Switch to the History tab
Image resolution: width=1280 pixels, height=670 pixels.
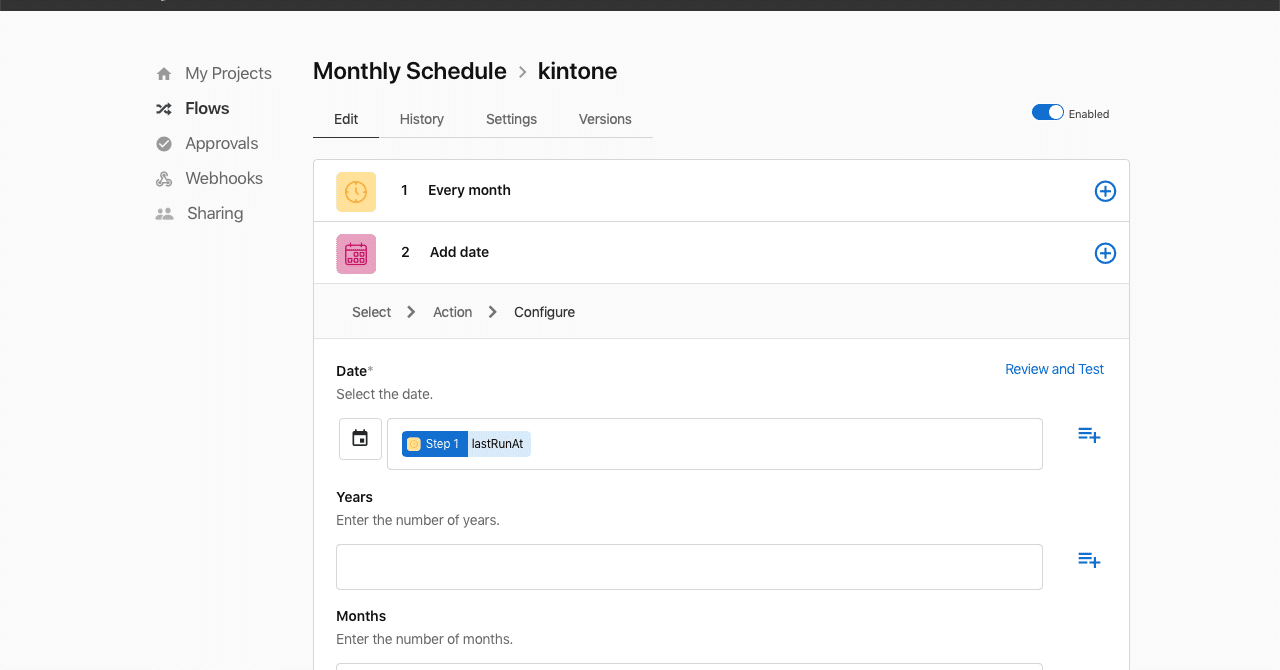422,119
